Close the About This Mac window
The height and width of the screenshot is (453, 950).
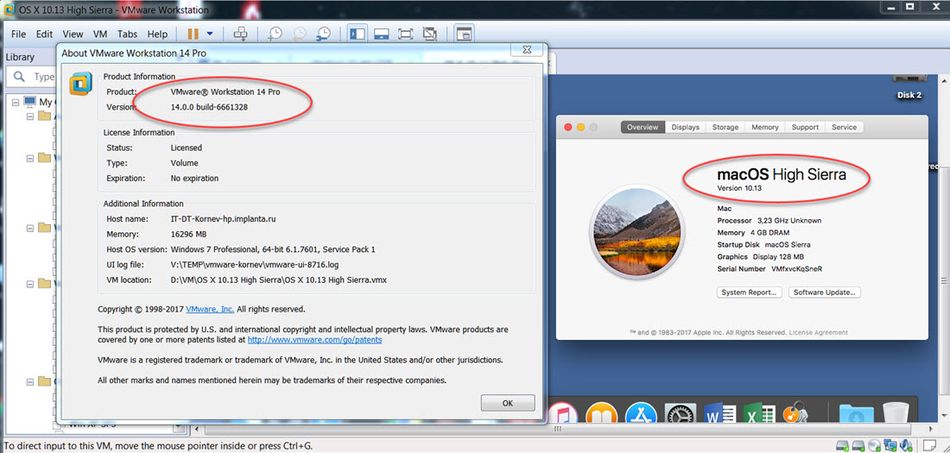(x=568, y=127)
